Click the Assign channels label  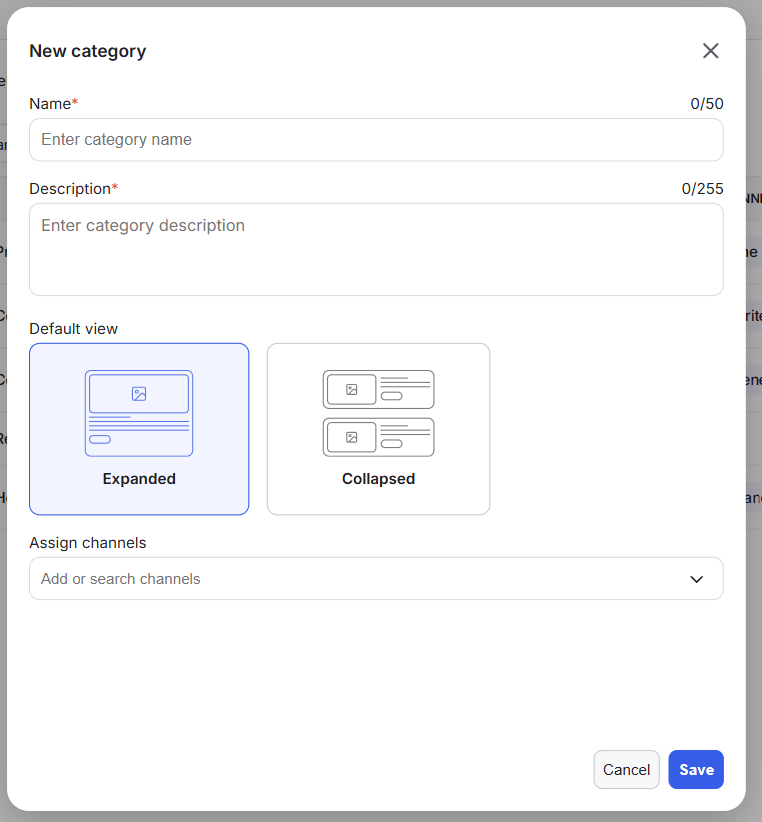point(88,543)
